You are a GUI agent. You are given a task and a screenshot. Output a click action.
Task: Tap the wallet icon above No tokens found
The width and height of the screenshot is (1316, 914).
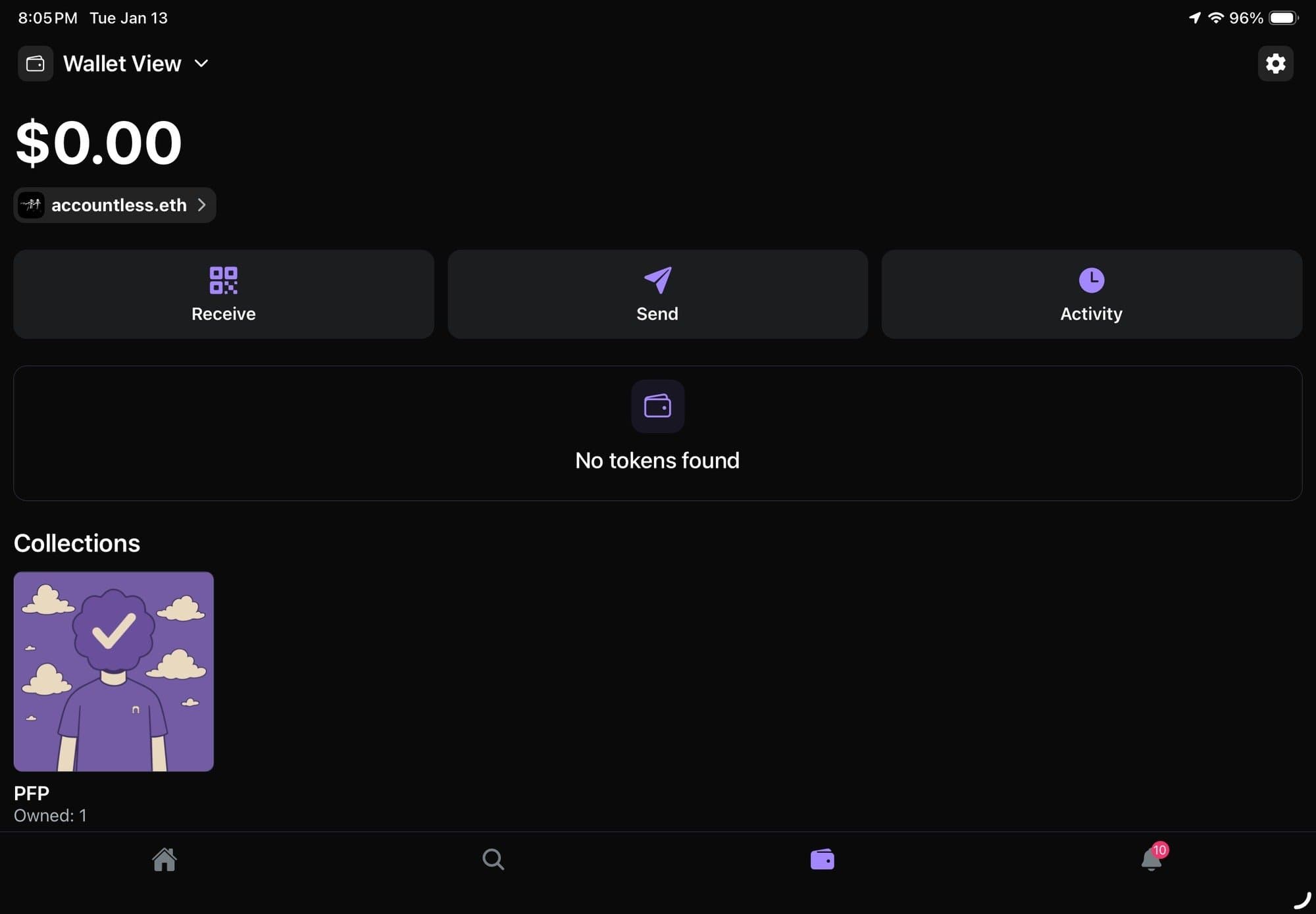point(657,407)
